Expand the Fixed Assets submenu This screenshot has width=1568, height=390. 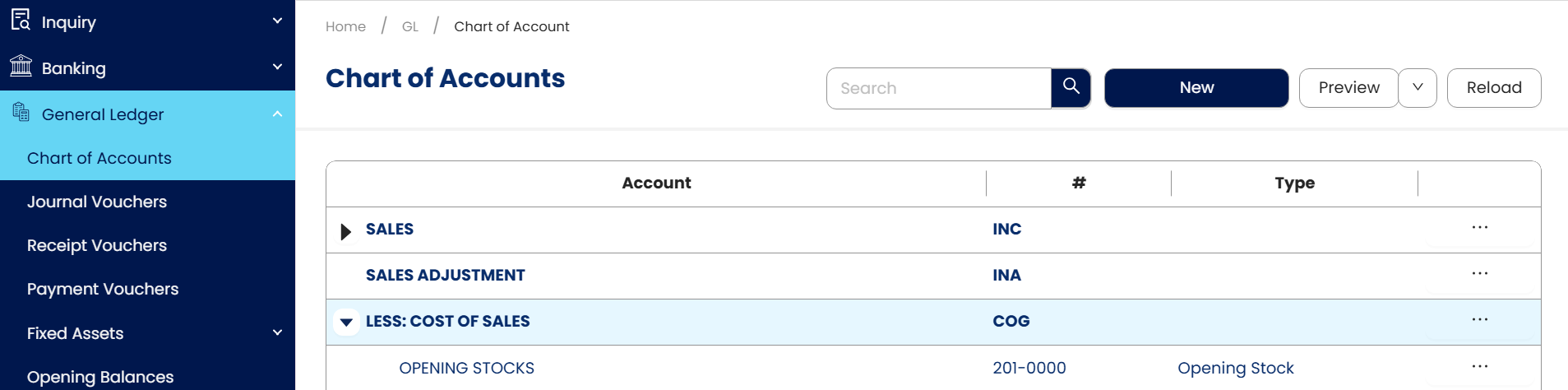[277, 332]
